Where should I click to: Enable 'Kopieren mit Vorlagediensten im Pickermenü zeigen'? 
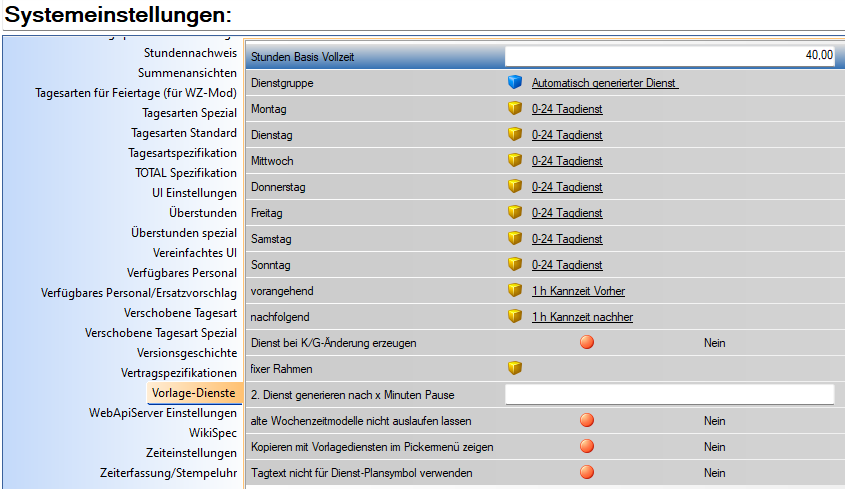[586, 447]
